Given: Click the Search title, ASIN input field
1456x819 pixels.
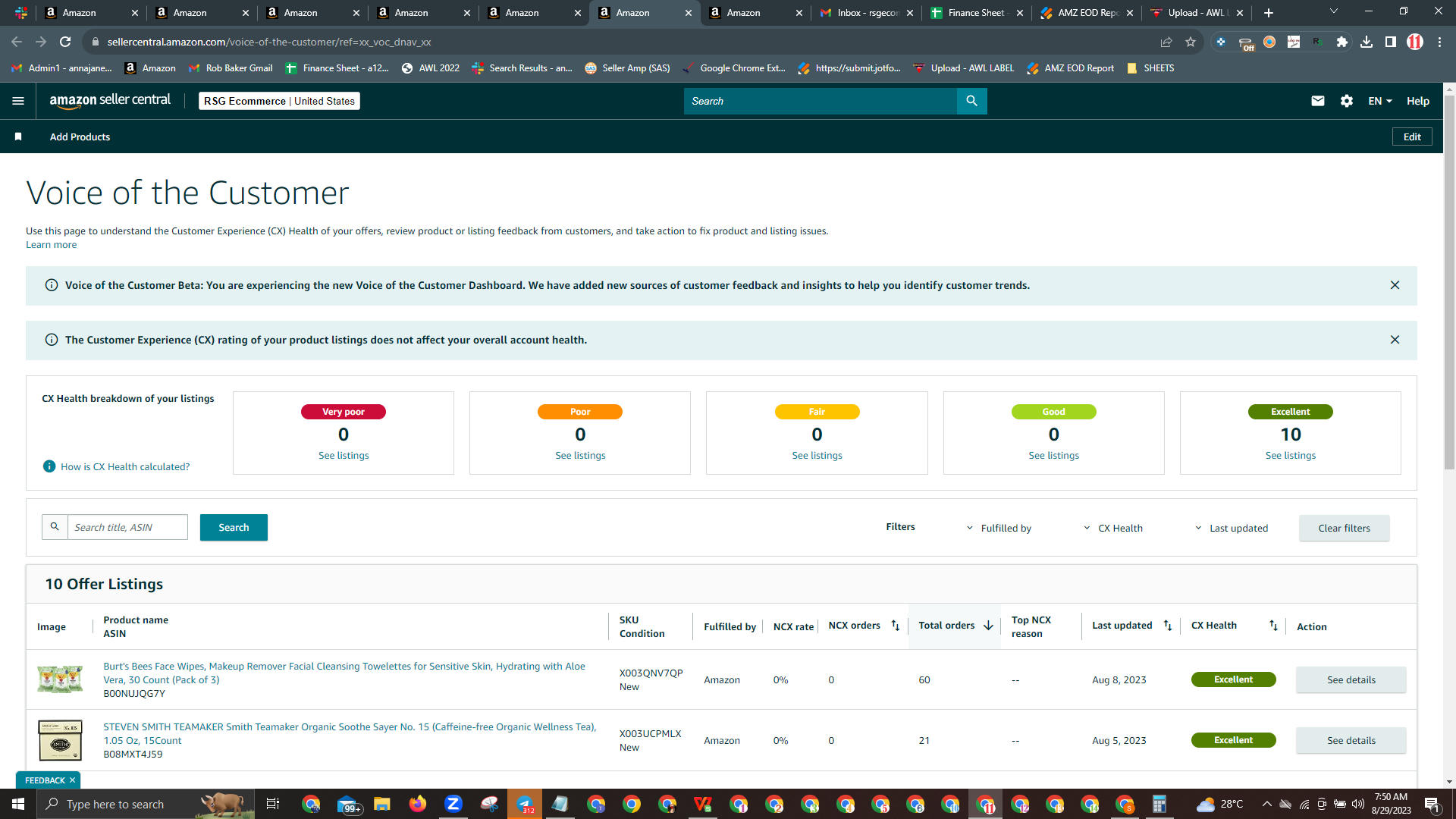Looking at the screenshot, I should [127, 527].
